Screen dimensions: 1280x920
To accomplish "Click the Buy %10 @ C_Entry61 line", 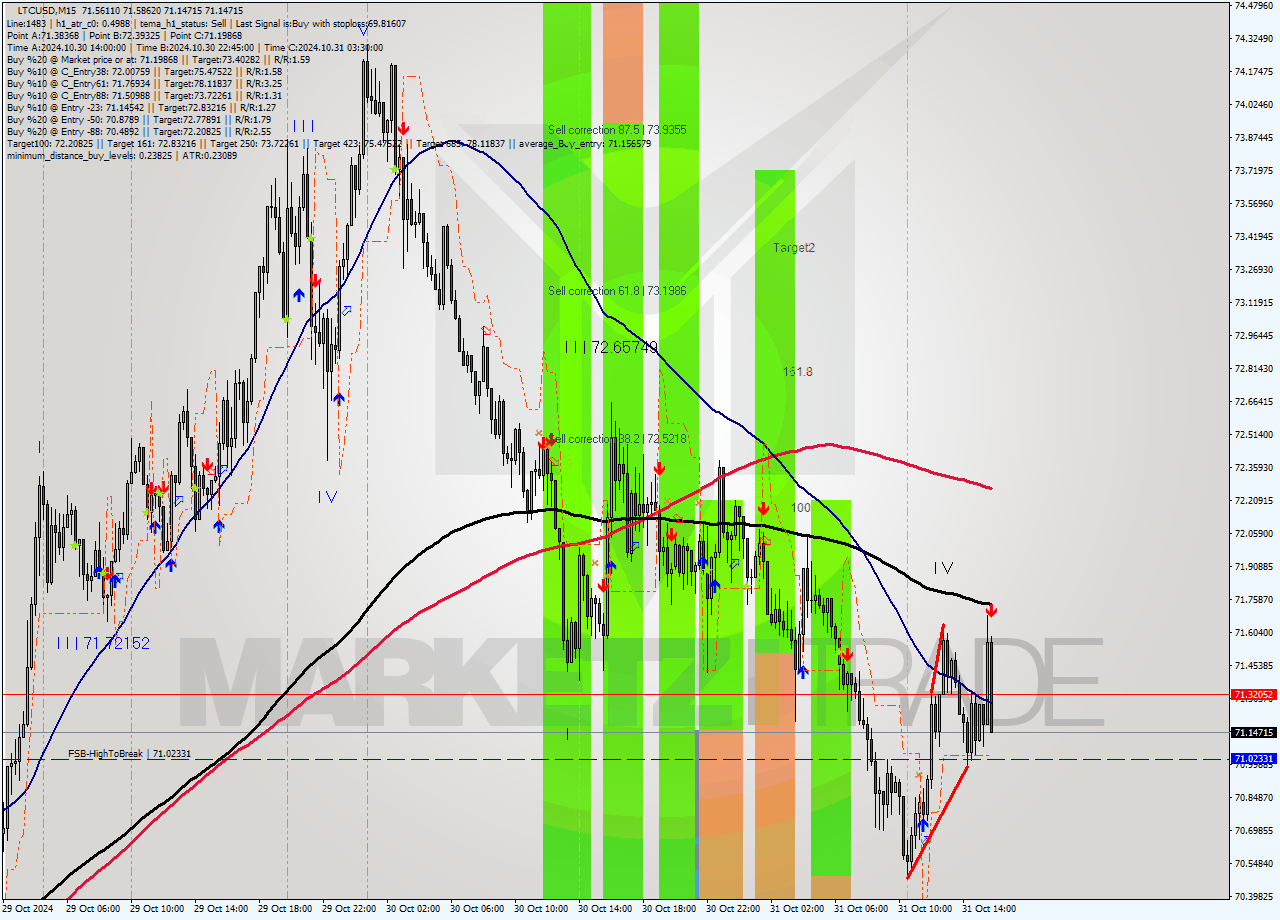I will (x=144, y=83).
